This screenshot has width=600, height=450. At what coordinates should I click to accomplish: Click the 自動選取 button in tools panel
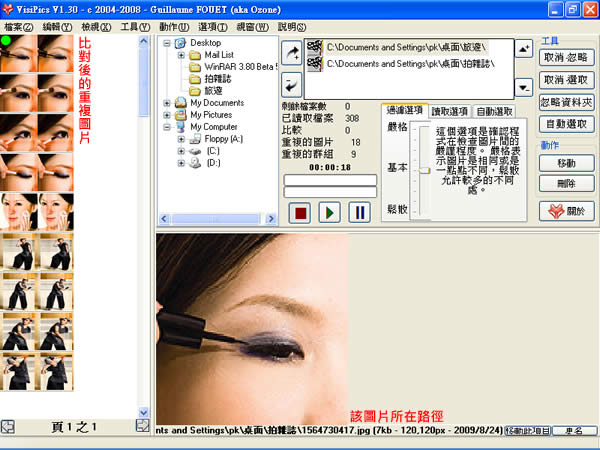click(x=566, y=124)
